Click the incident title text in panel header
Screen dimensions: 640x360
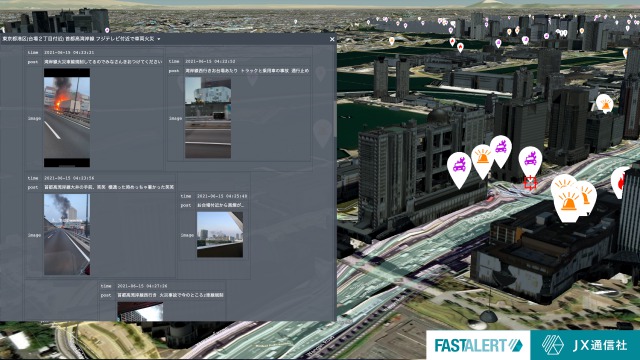[x=78, y=39]
